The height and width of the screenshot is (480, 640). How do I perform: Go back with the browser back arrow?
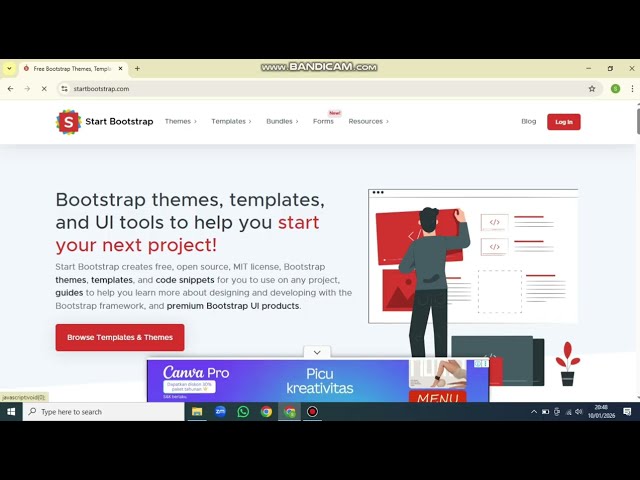point(11,89)
